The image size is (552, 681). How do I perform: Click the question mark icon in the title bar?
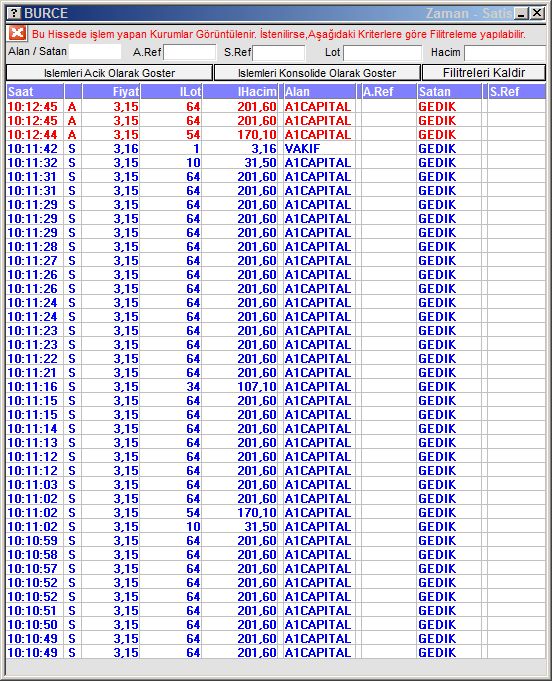point(15,13)
